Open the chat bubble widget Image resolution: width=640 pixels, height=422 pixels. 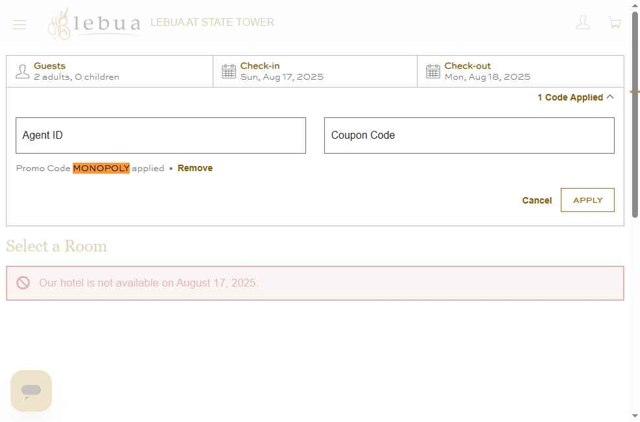31,391
